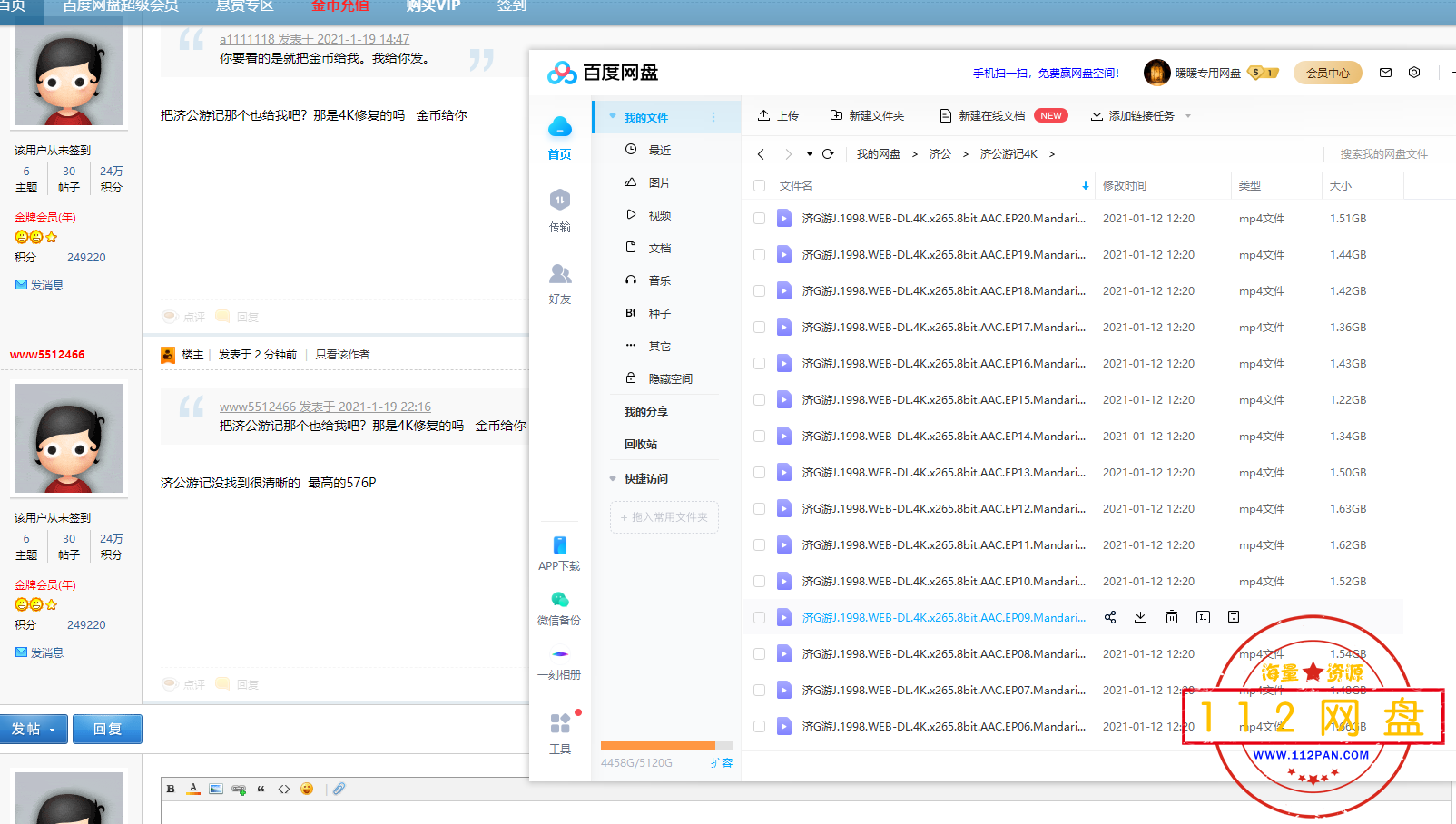Click 济公 in the breadcrumb path
Viewport: 1456px width, 824px height.
(x=940, y=154)
